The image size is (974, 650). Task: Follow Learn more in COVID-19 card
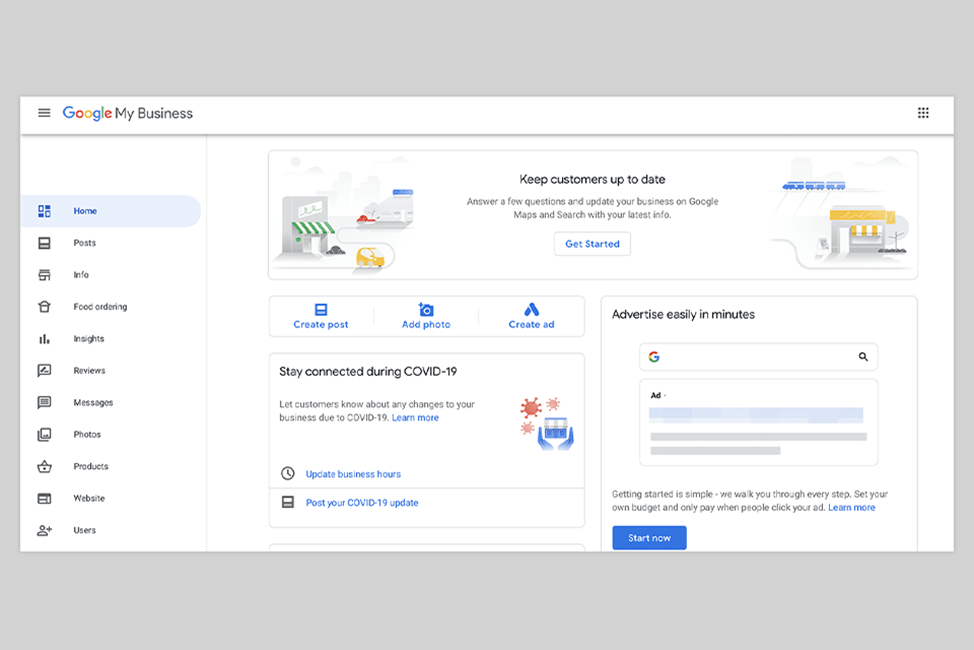(415, 418)
